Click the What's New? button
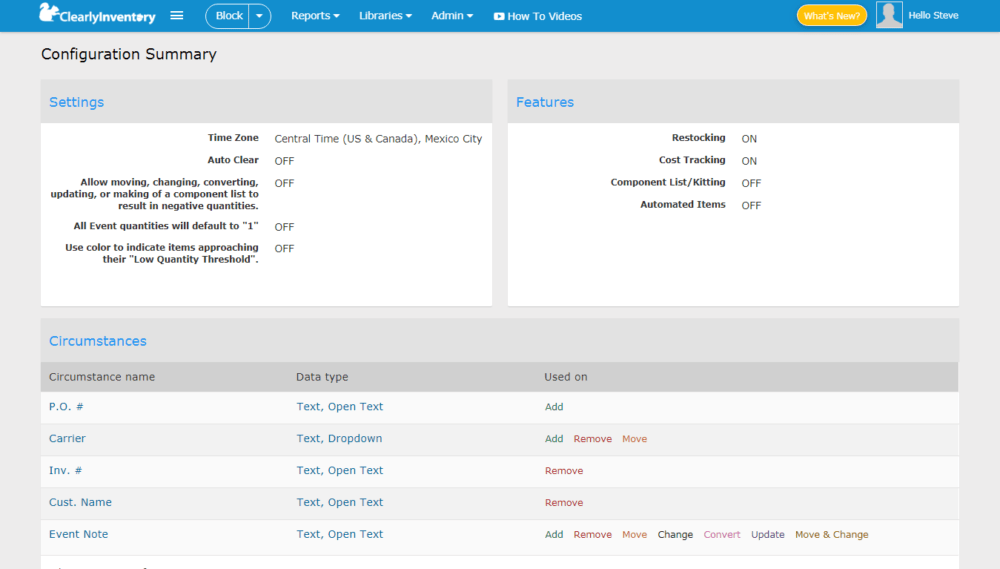The width and height of the screenshot is (1000, 569). click(832, 16)
